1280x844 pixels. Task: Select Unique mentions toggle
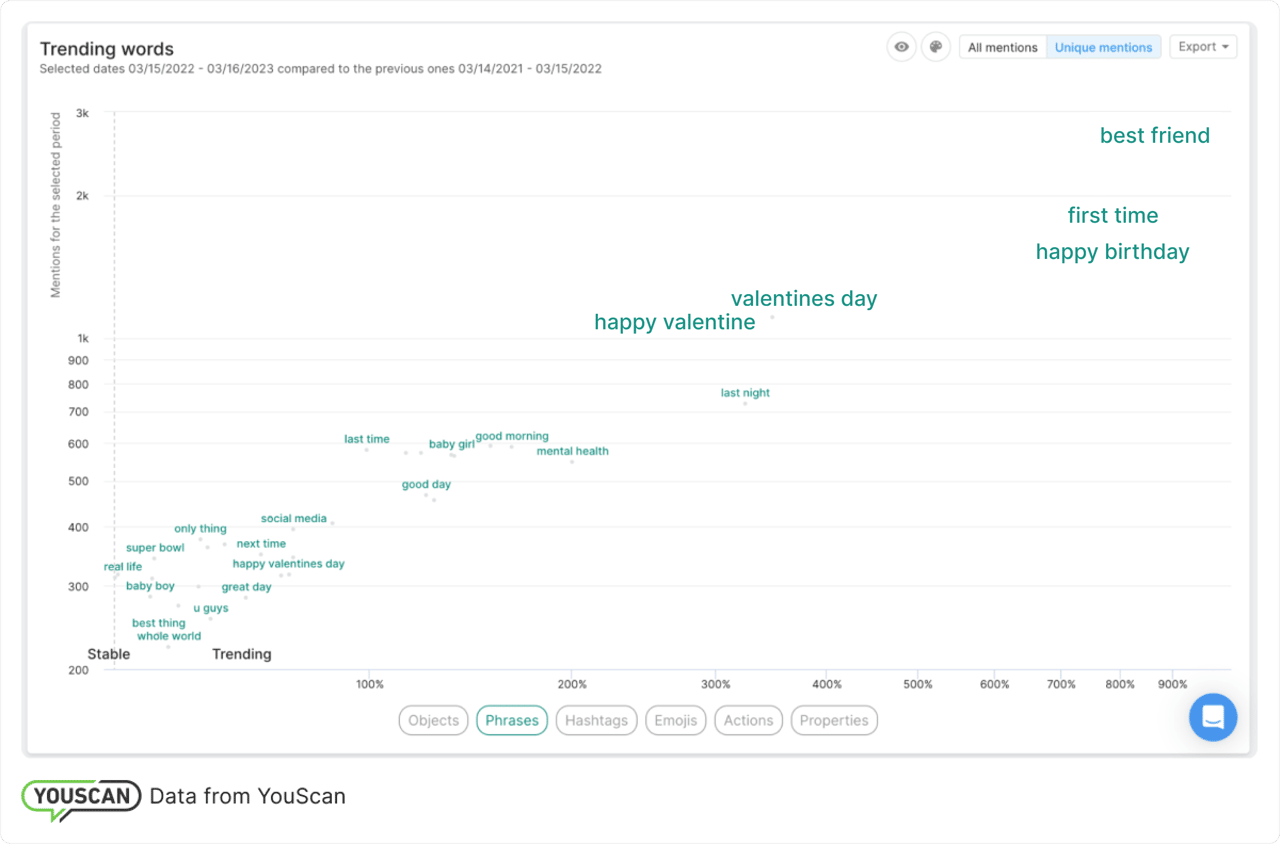pyautogui.click(x=1103, y=47)
